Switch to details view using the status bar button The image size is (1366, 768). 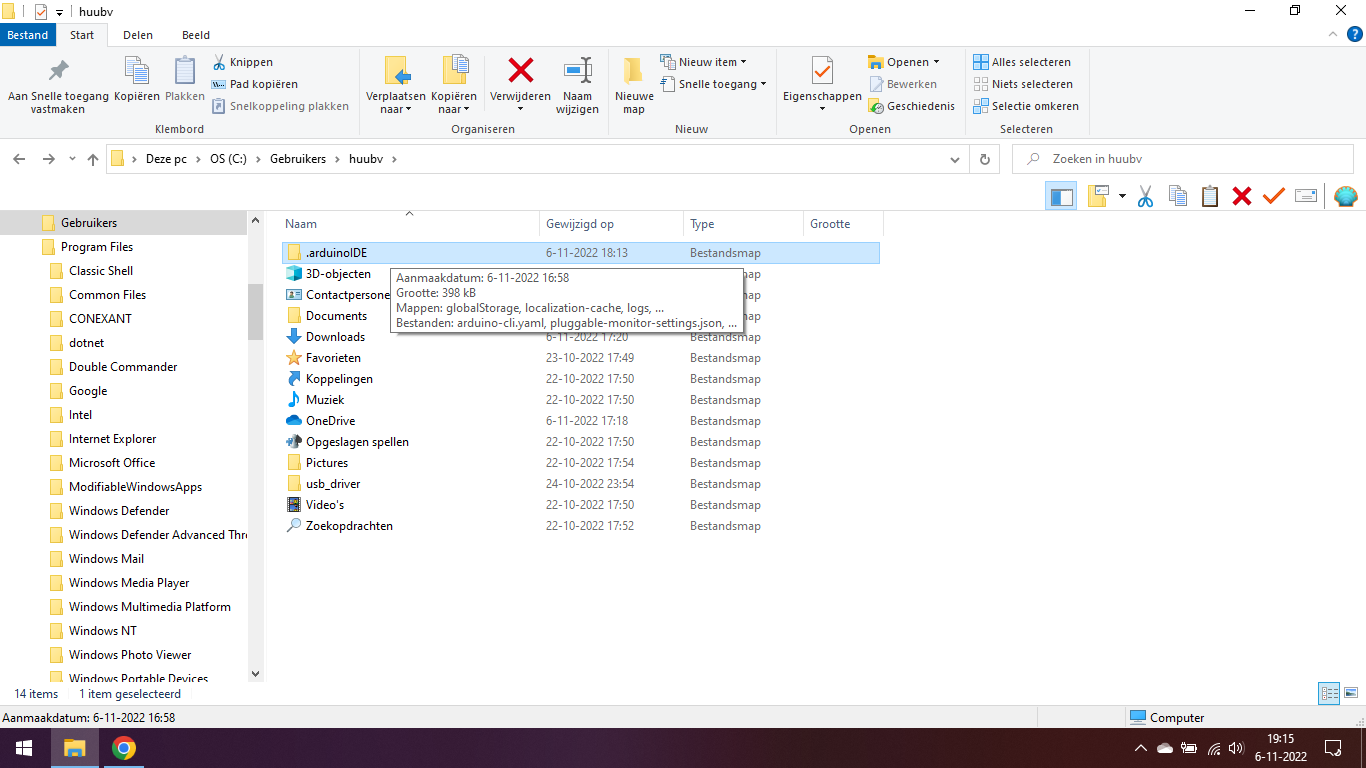1329,693
